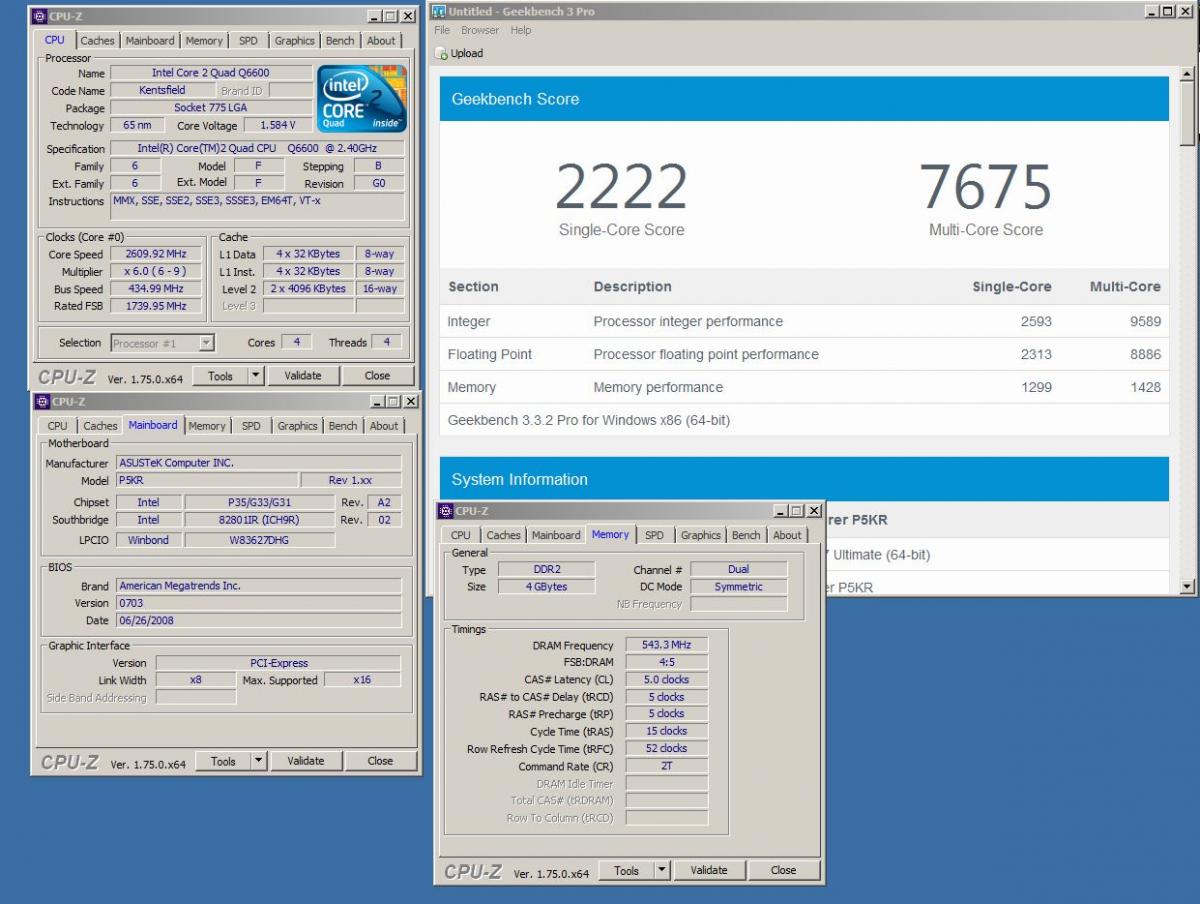1200x904 pixels.
Task: Click the Southbridge 82801IR (ICH9R) value
Action: coord(258,520)
